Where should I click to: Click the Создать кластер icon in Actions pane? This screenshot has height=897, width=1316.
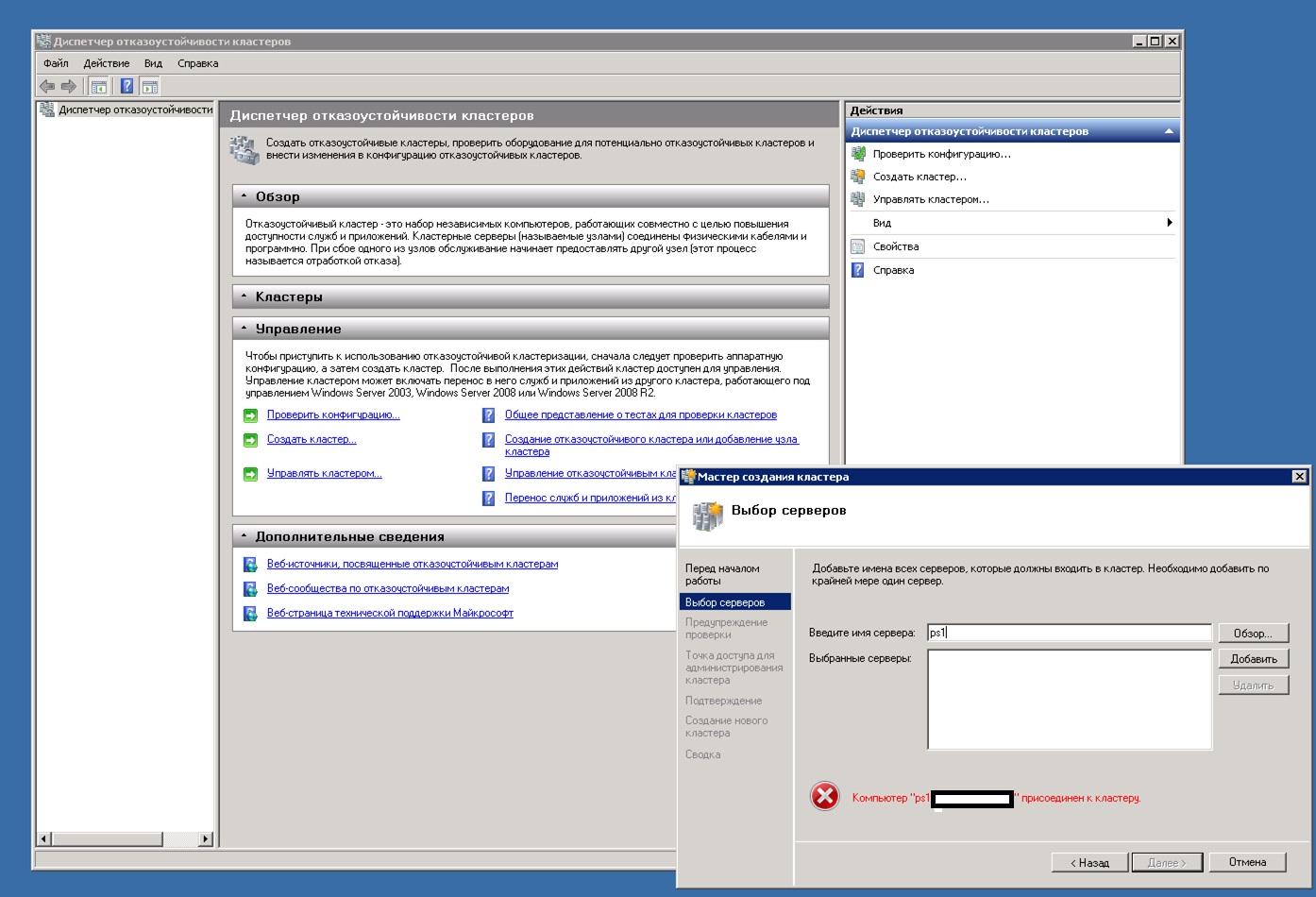(x=858, y=177)
